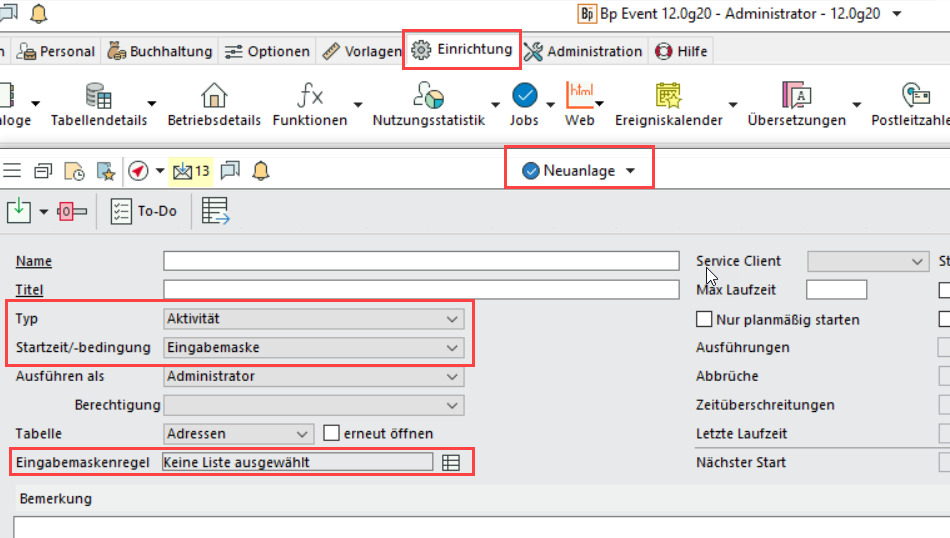The height and width of the screenshot is (538, 950).
Task: Expand the Neuanlage dropdown
Action: coord(630,171)
